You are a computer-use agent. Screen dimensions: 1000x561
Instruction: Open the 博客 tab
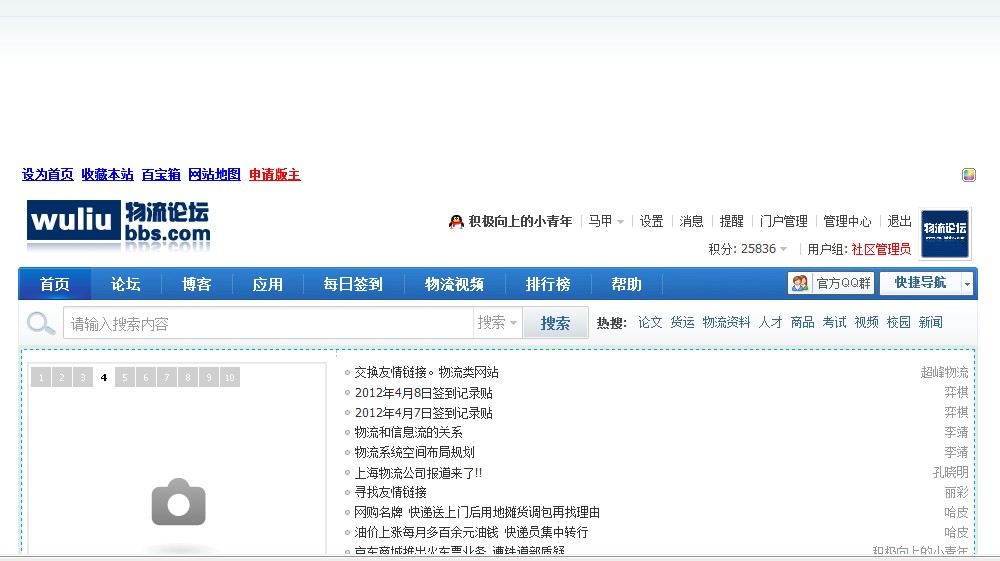click(196, 284)
